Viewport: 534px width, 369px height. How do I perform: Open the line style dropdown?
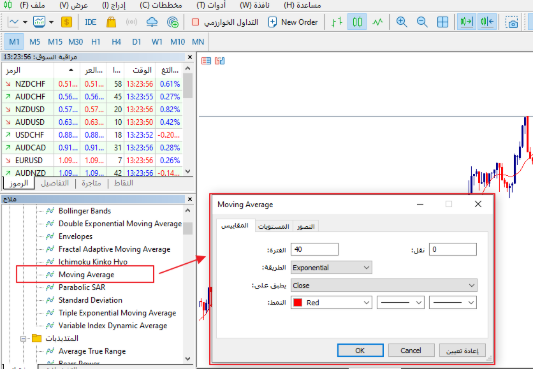[400, 303]
